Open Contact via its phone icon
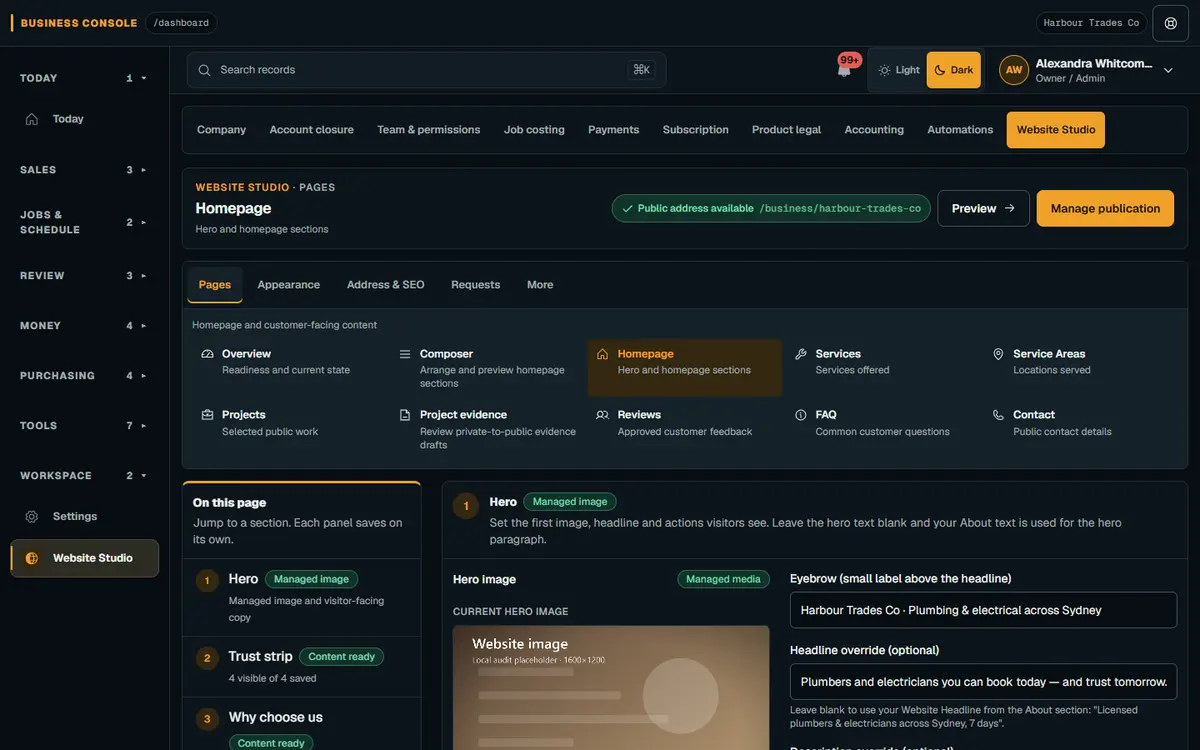Viewport: 1200px width, 750px height. click(998, 415)
